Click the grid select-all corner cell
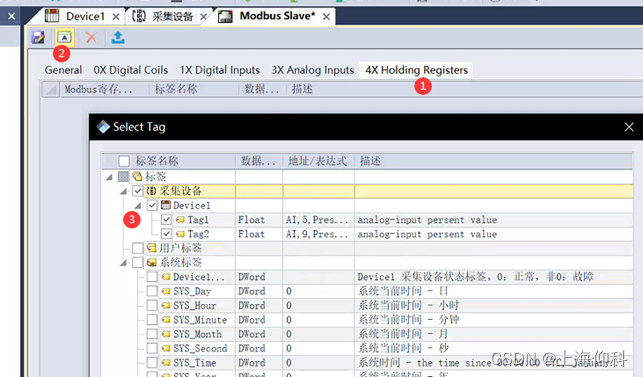Screen dimensions: 643x377 point(50,89)
